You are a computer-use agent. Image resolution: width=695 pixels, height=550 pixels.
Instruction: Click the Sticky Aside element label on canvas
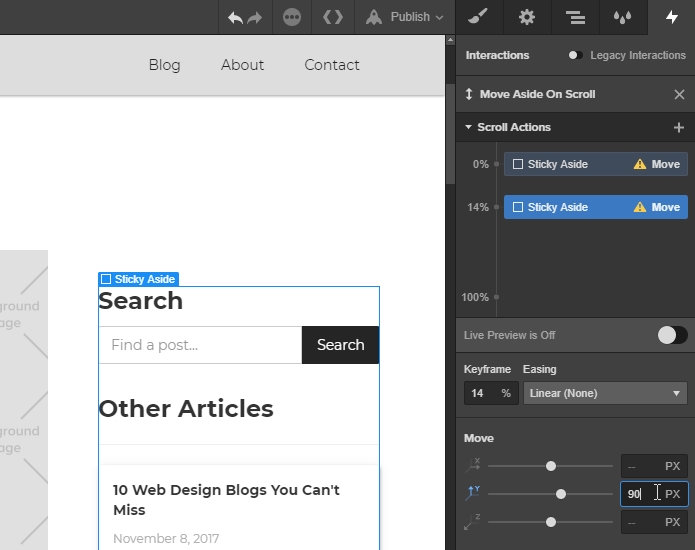[138, 279]
